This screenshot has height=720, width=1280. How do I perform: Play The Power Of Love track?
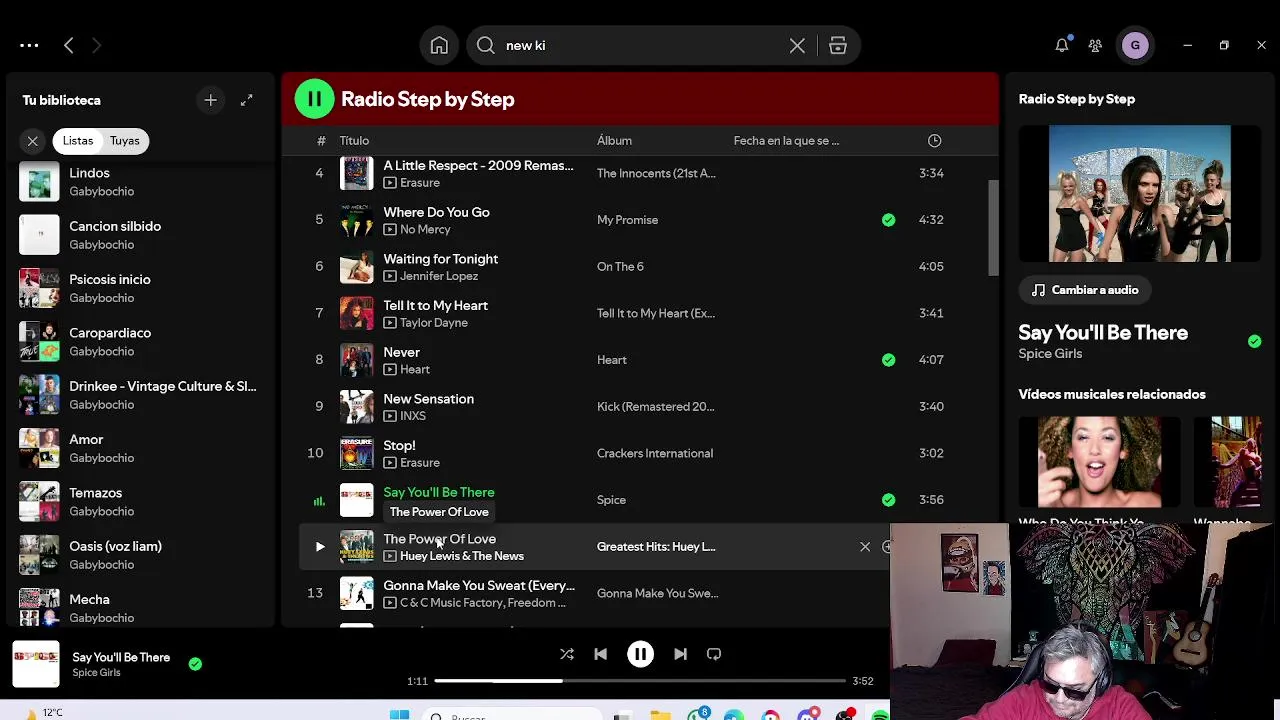(319, 547)
